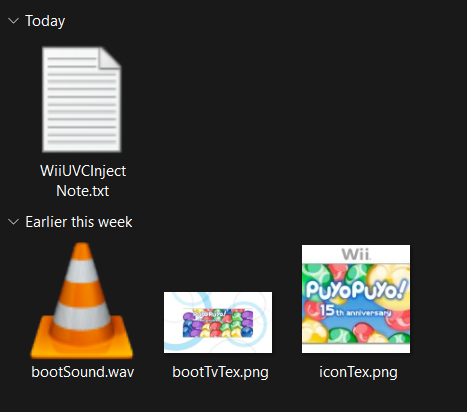Collapse the Earlier this week group chevron

pos(13,222)
